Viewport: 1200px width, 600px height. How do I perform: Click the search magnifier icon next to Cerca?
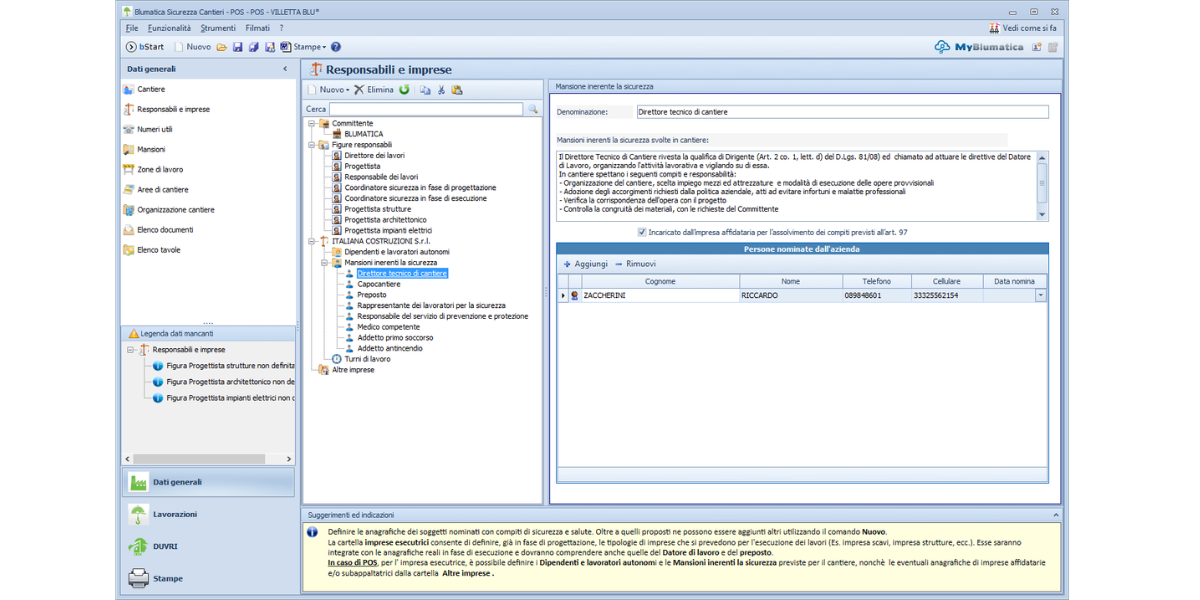point(533,109)
